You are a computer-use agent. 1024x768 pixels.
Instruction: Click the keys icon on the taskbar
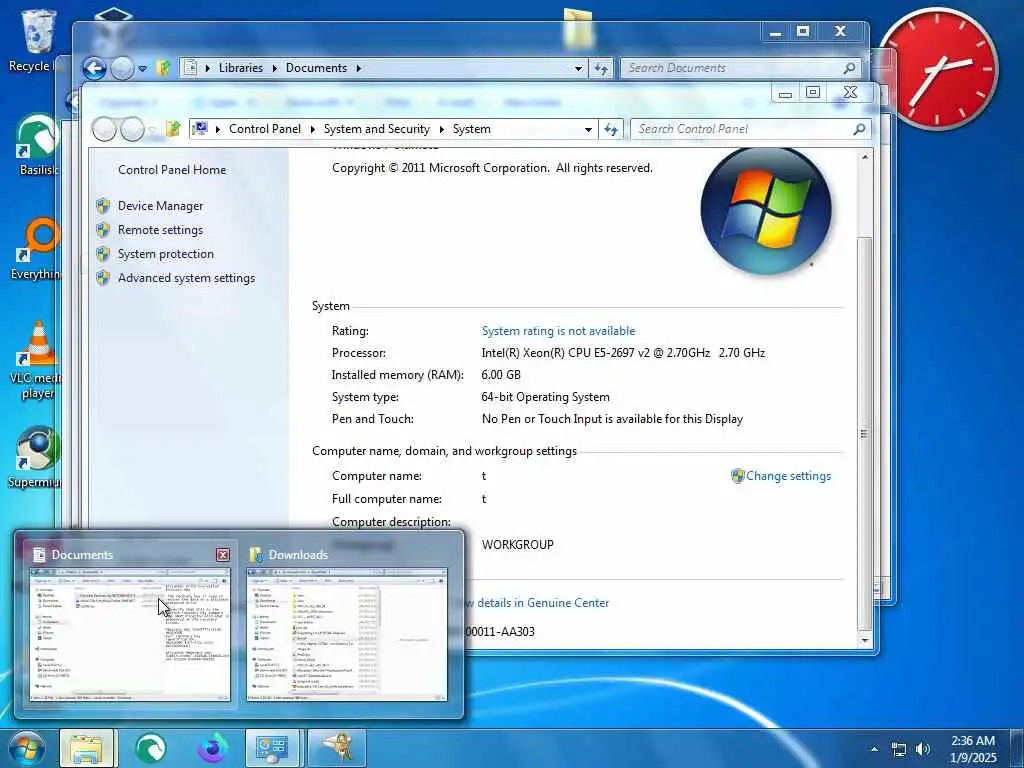[337, 748]
